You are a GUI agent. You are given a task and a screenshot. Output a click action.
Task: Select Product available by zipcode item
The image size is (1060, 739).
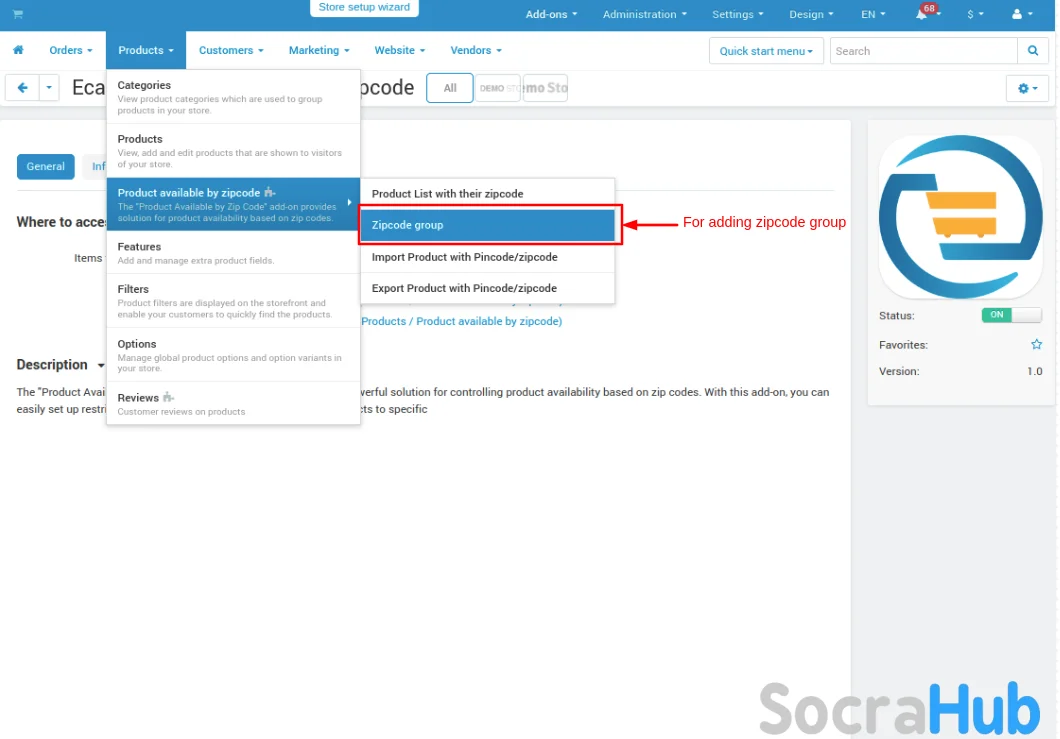pos(233,204)
